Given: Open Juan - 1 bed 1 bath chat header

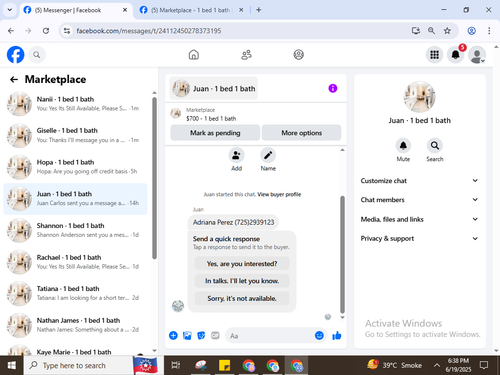Looking at the screenshot, I should [214, 88].
